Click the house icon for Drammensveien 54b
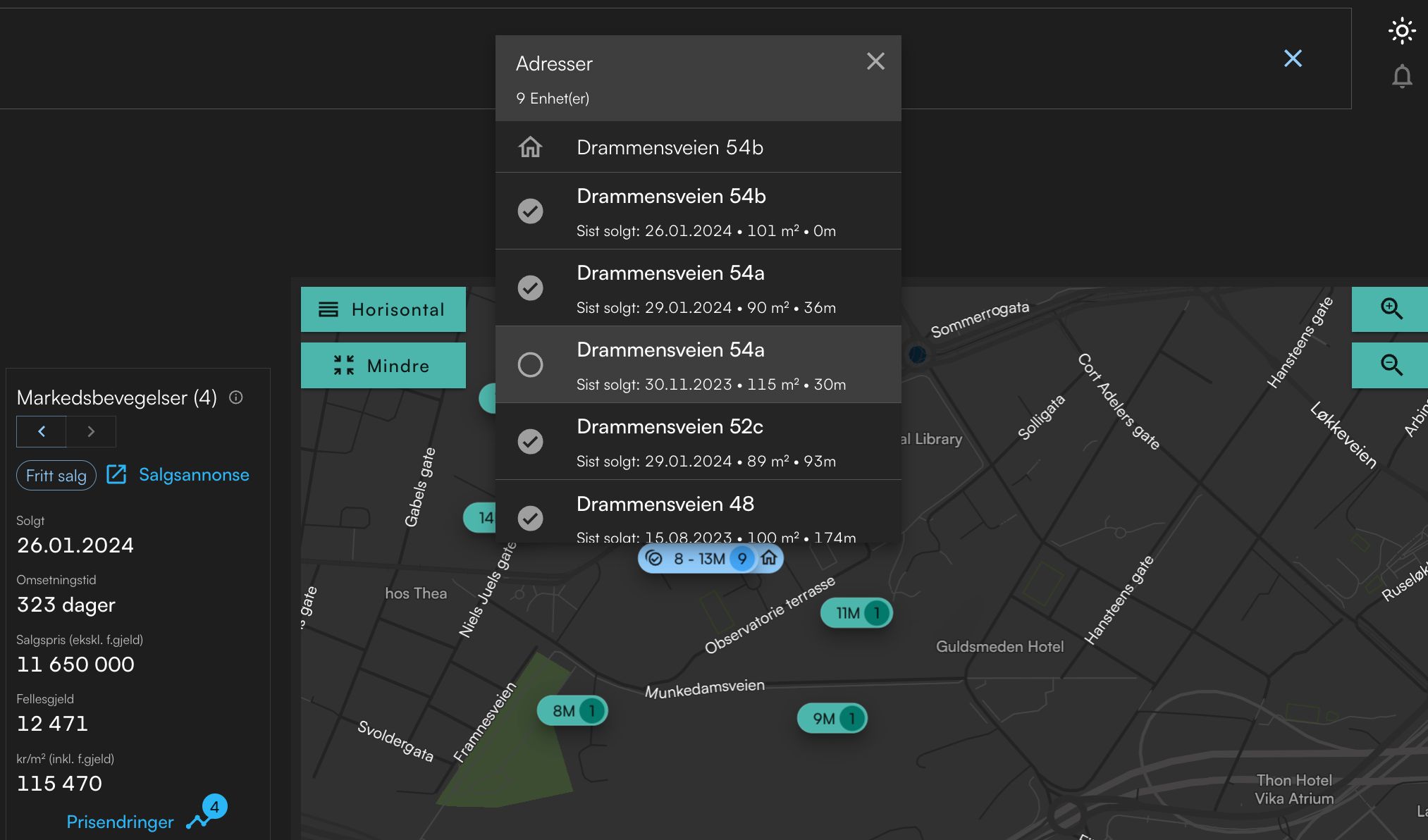 tap(530, 147)
